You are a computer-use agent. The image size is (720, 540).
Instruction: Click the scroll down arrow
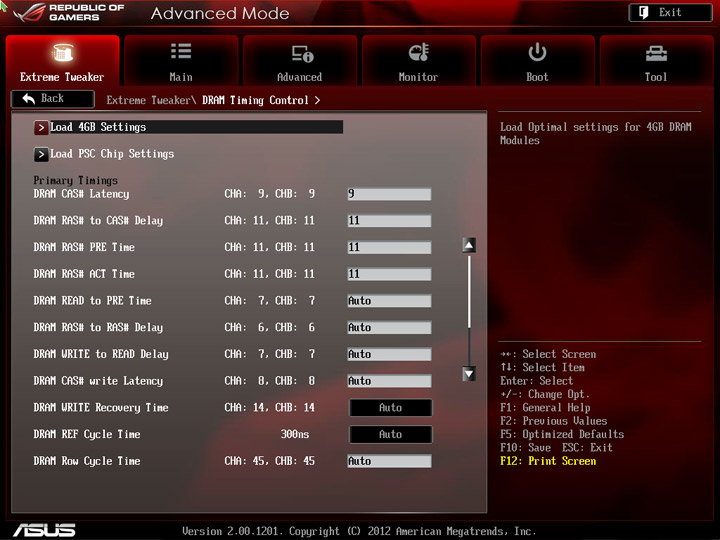point(469,374)
